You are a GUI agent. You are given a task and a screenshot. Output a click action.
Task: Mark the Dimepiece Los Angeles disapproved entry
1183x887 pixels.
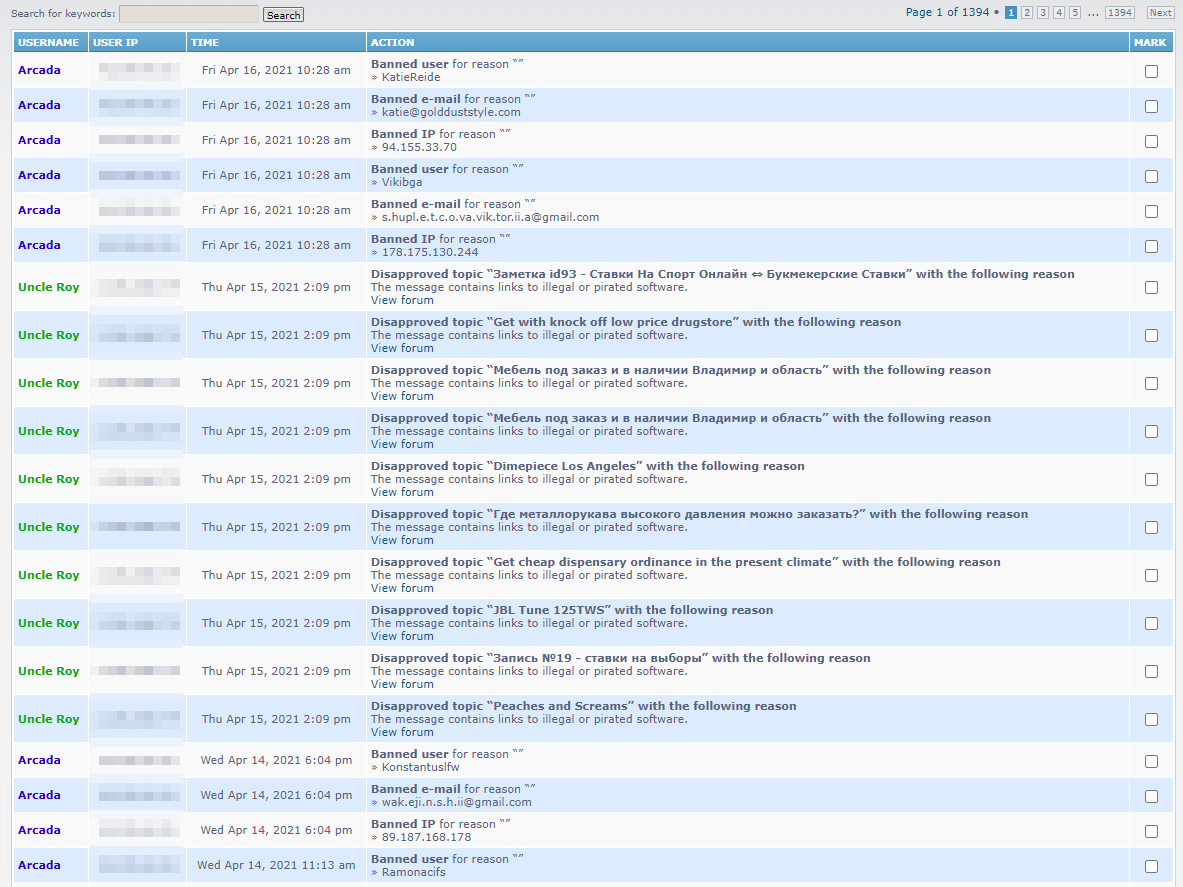coord(1151,480)
